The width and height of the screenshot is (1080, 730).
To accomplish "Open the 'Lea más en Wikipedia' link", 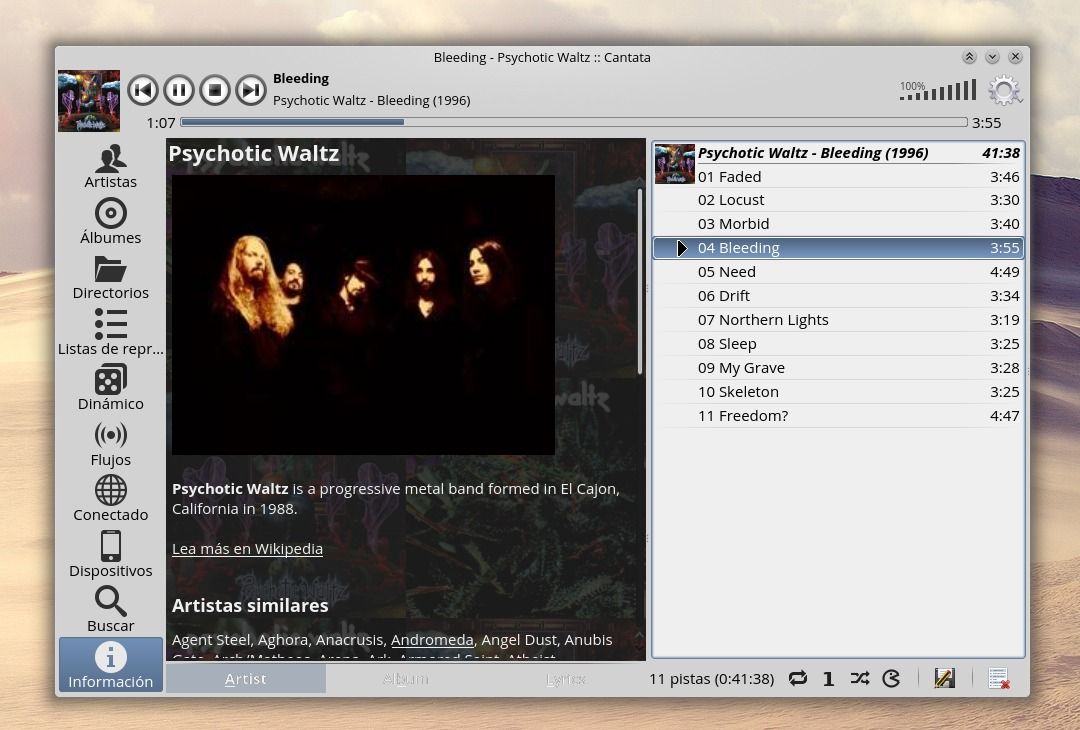I will click(x=247, y=549).
